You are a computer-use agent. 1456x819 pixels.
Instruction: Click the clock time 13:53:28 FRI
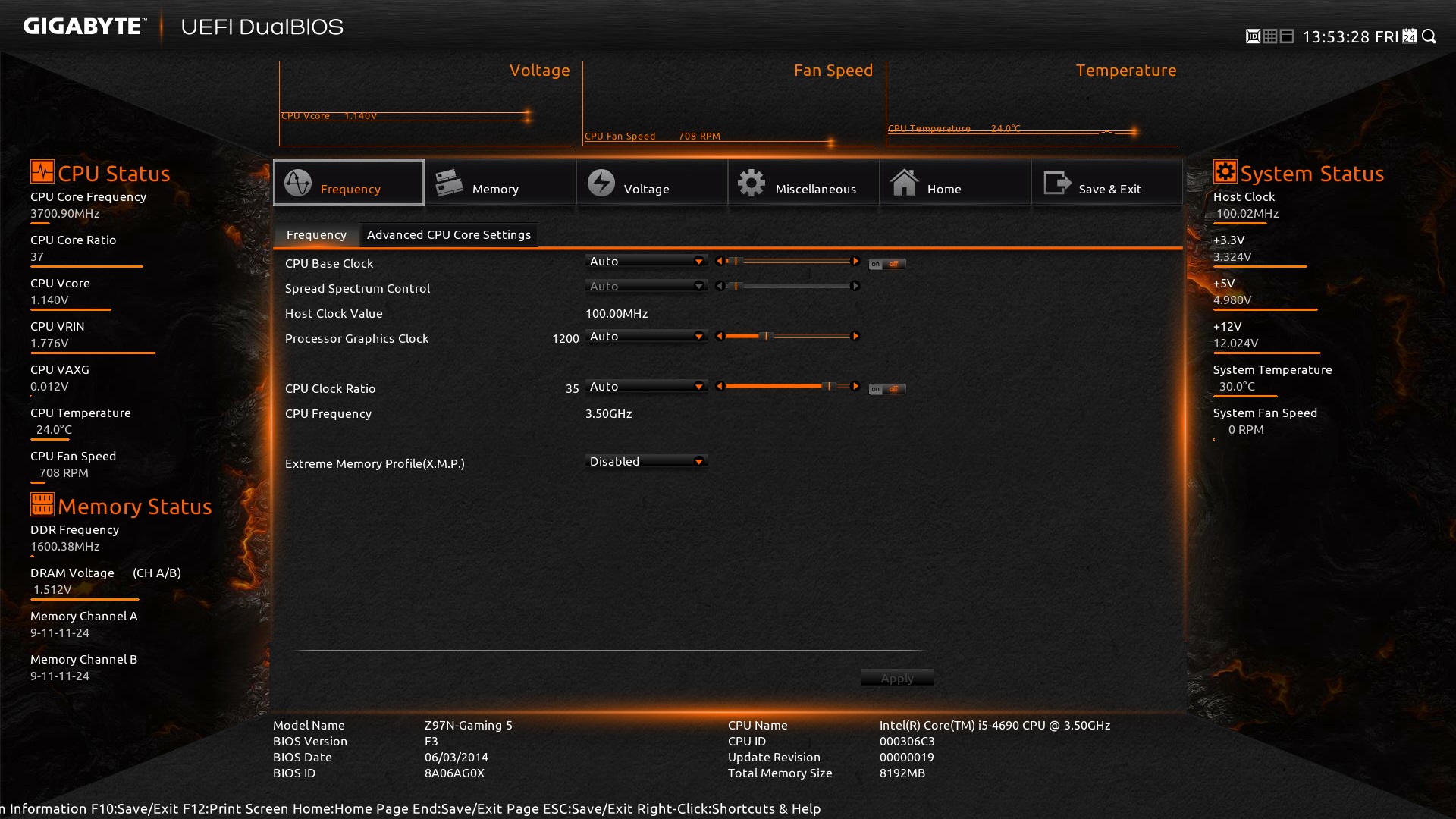coord(1350,36)
